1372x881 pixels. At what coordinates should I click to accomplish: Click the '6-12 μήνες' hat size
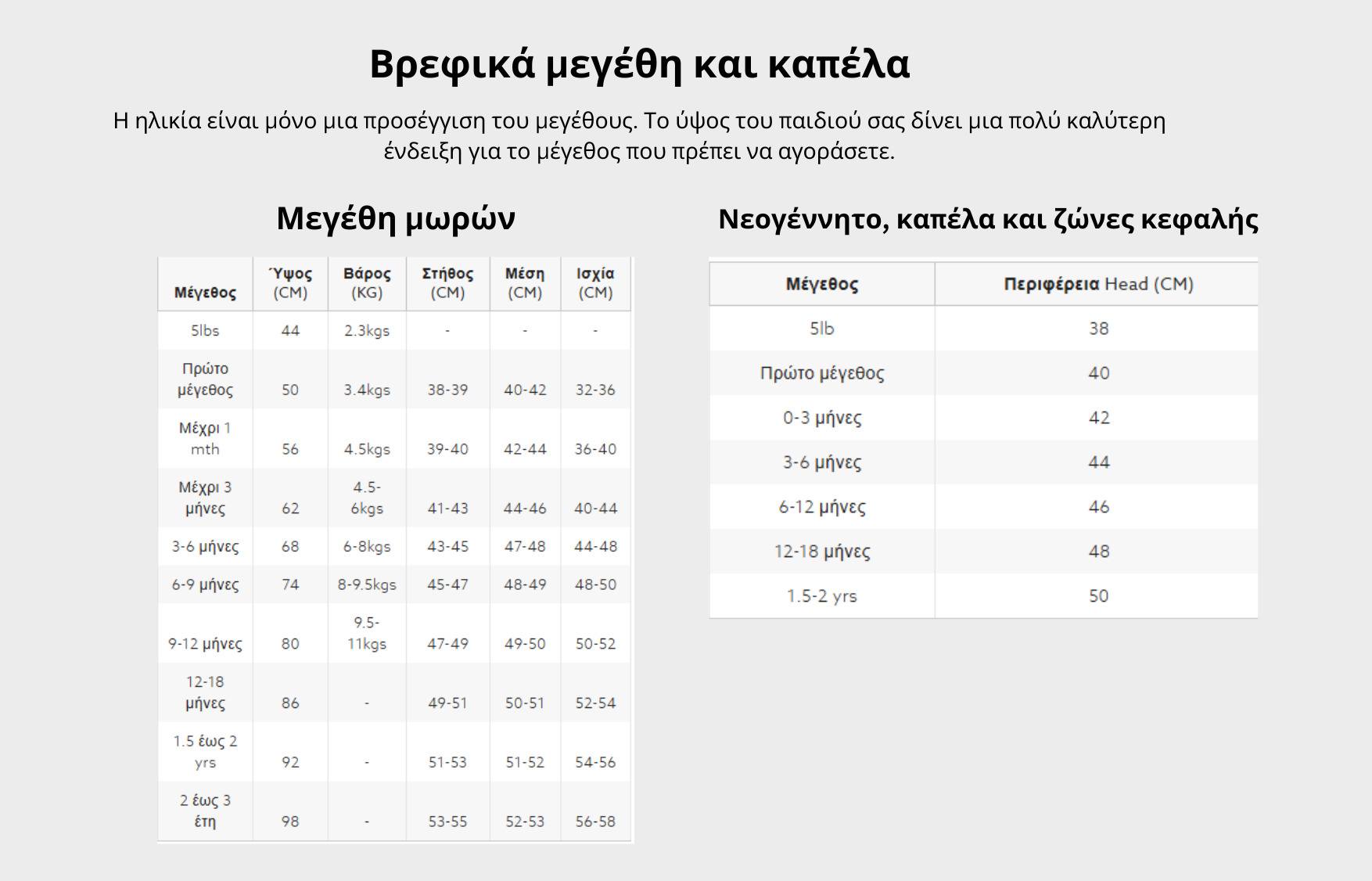[822, 507]
